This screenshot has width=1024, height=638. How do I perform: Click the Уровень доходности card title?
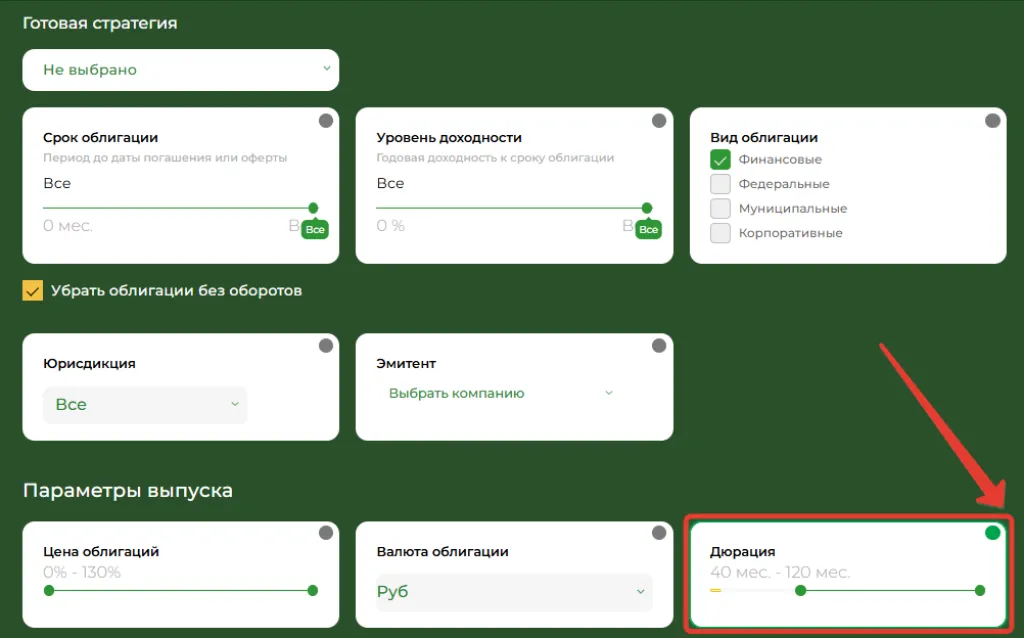[449, 138]
